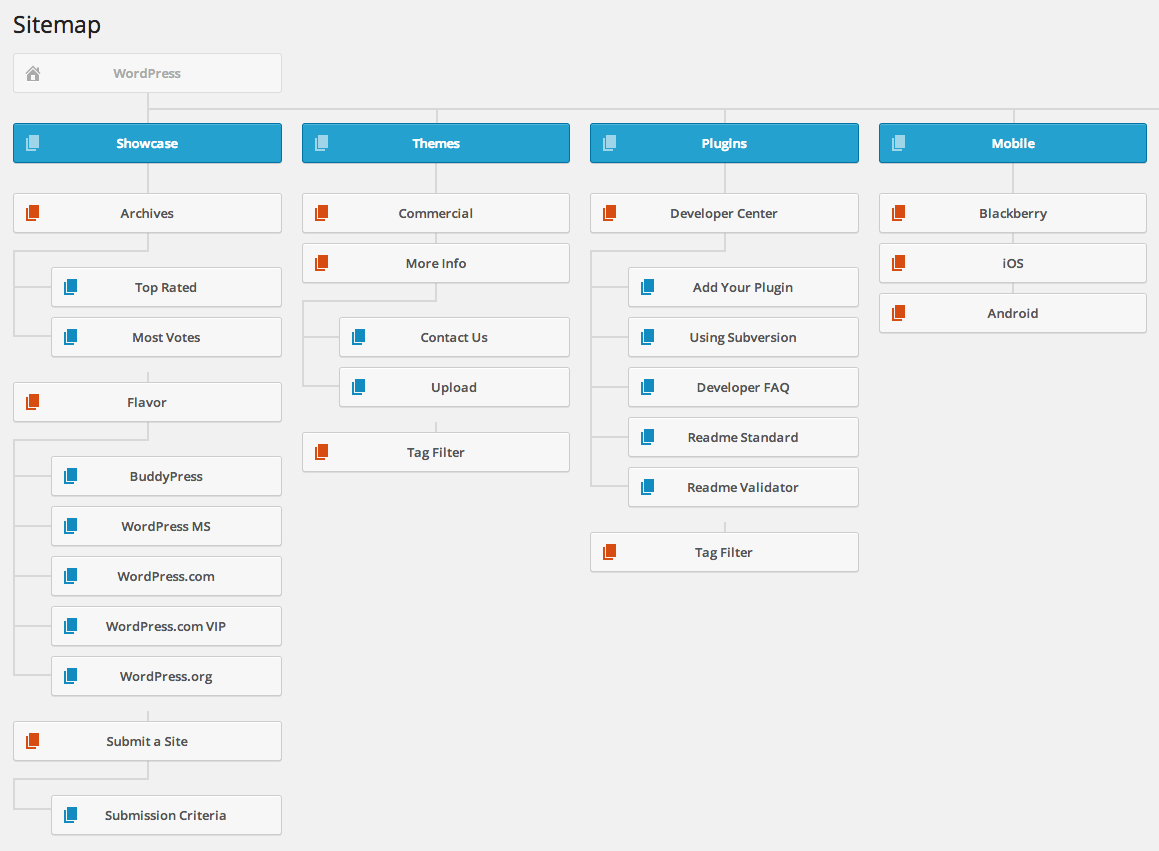Viewport: 1159px width, 851px height.
Task: Click the home icon beside WordPress
Action: click(x=33, y=73)
